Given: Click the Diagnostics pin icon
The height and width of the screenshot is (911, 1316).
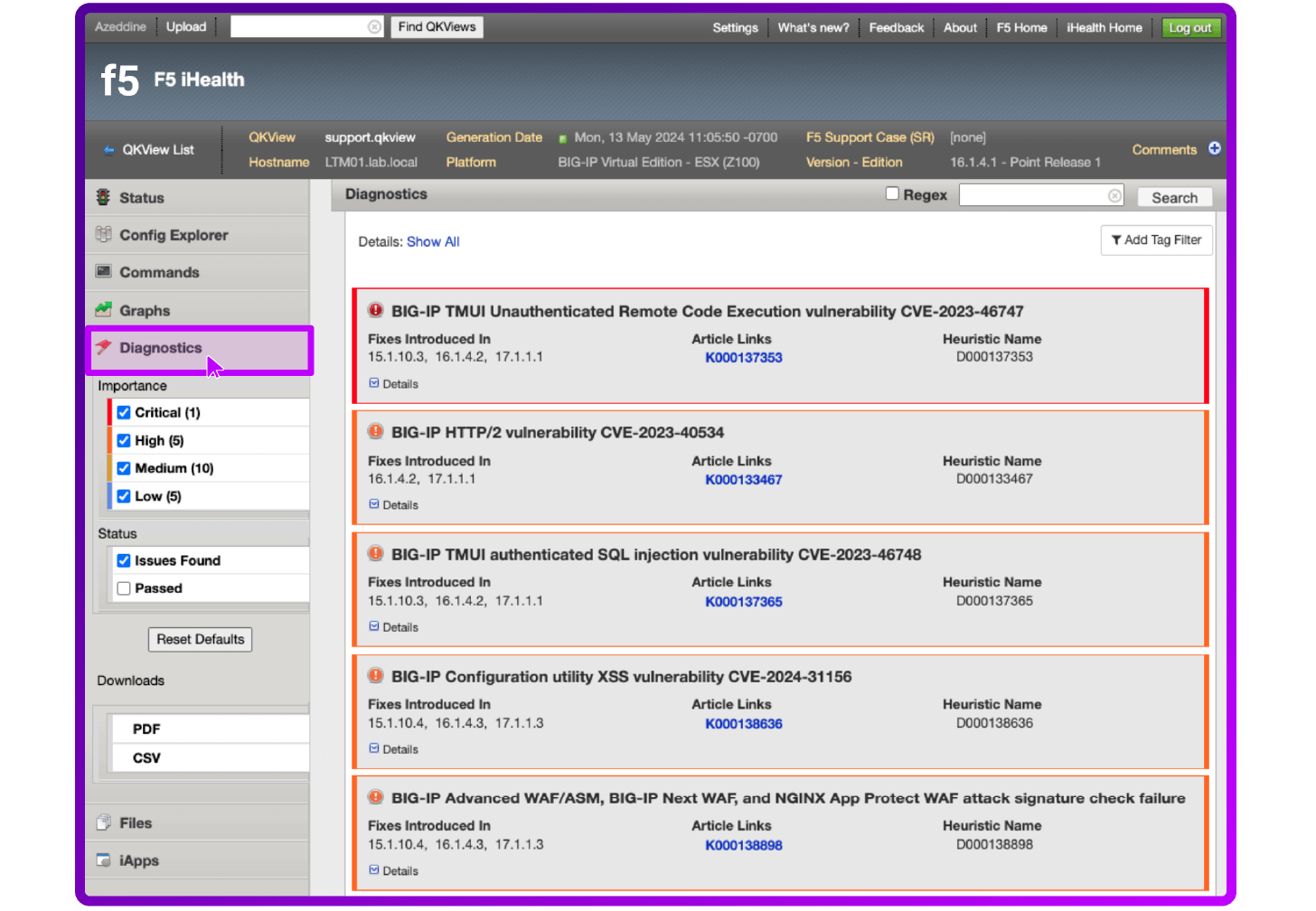Looking at the screenshot, I should (x=103, y=347).
